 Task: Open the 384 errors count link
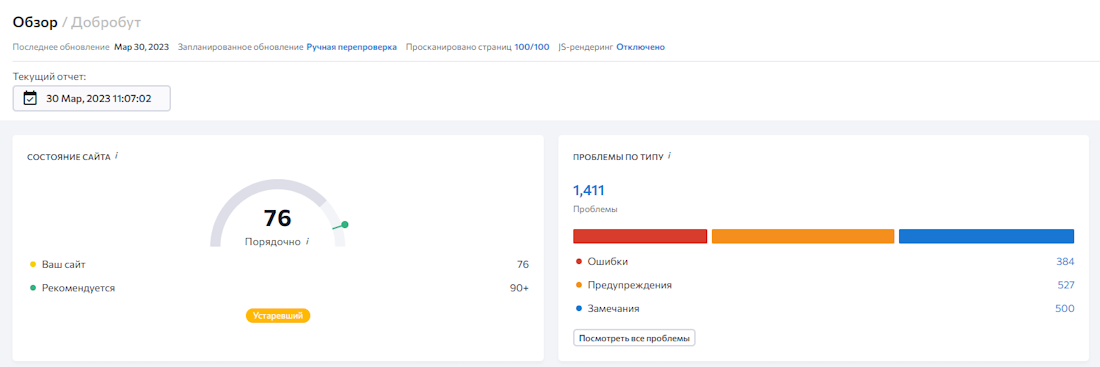click(1065, 262)
